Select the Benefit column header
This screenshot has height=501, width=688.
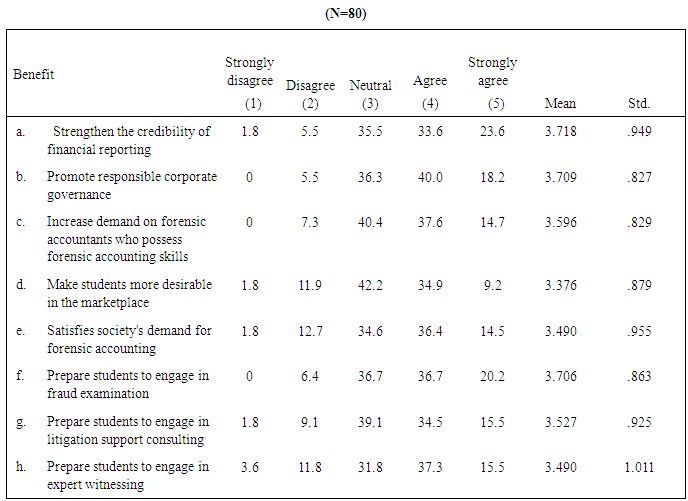pyautogui.click(x=33, y=75)
